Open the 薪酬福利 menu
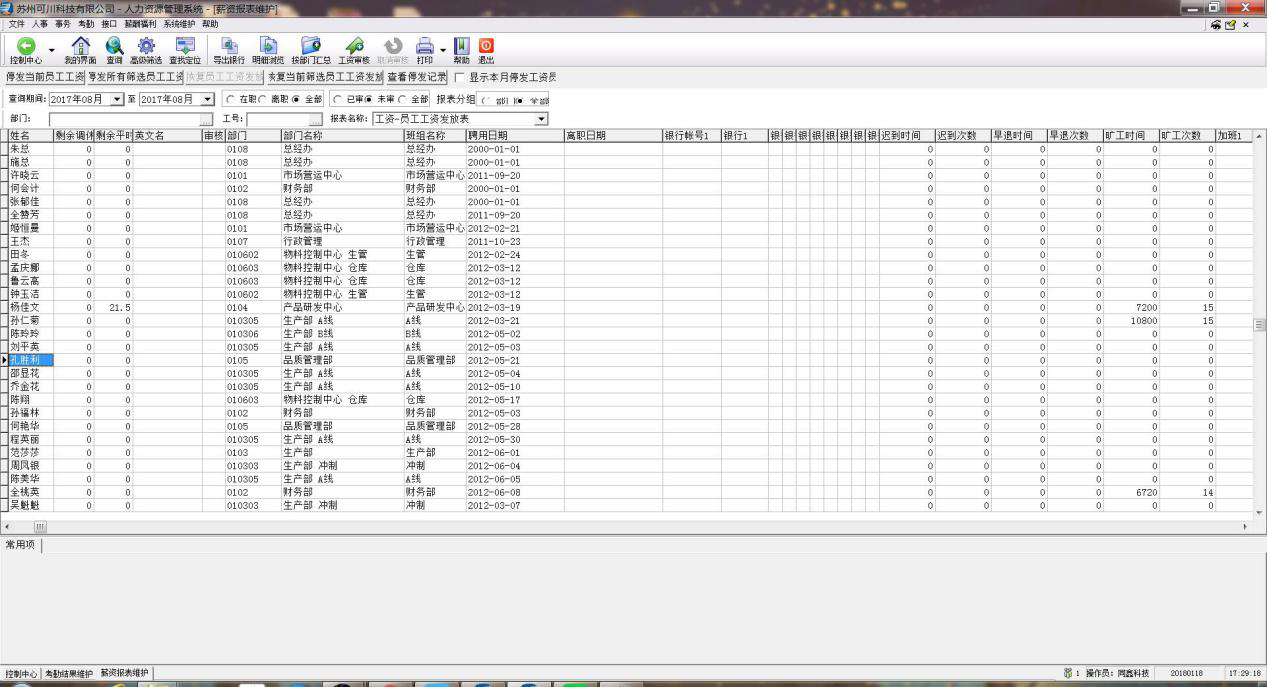 point(138,23)
